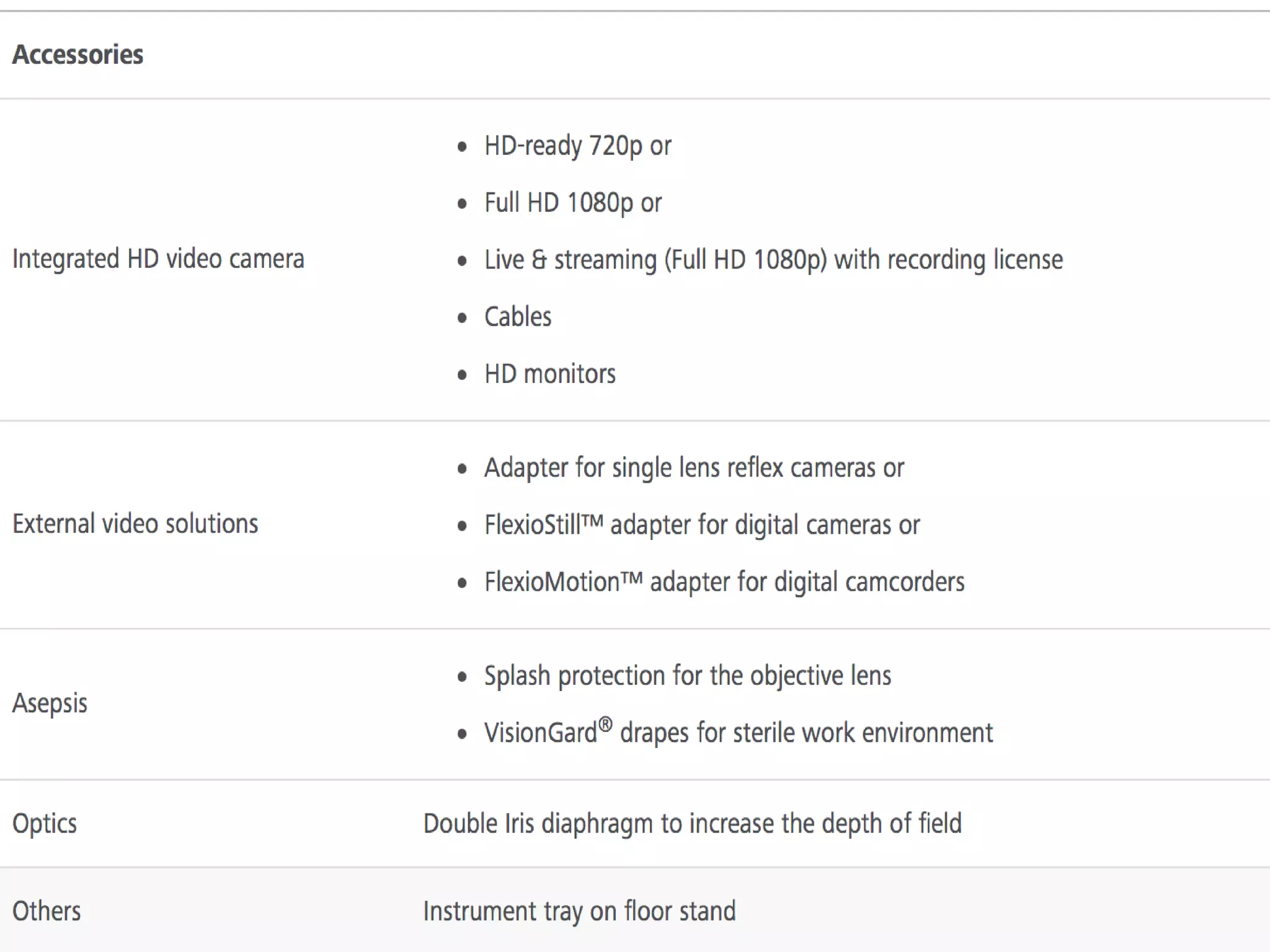Click the FlexioStill adapter for digital cameras
1270x952 pixels.
pos(702,525)
